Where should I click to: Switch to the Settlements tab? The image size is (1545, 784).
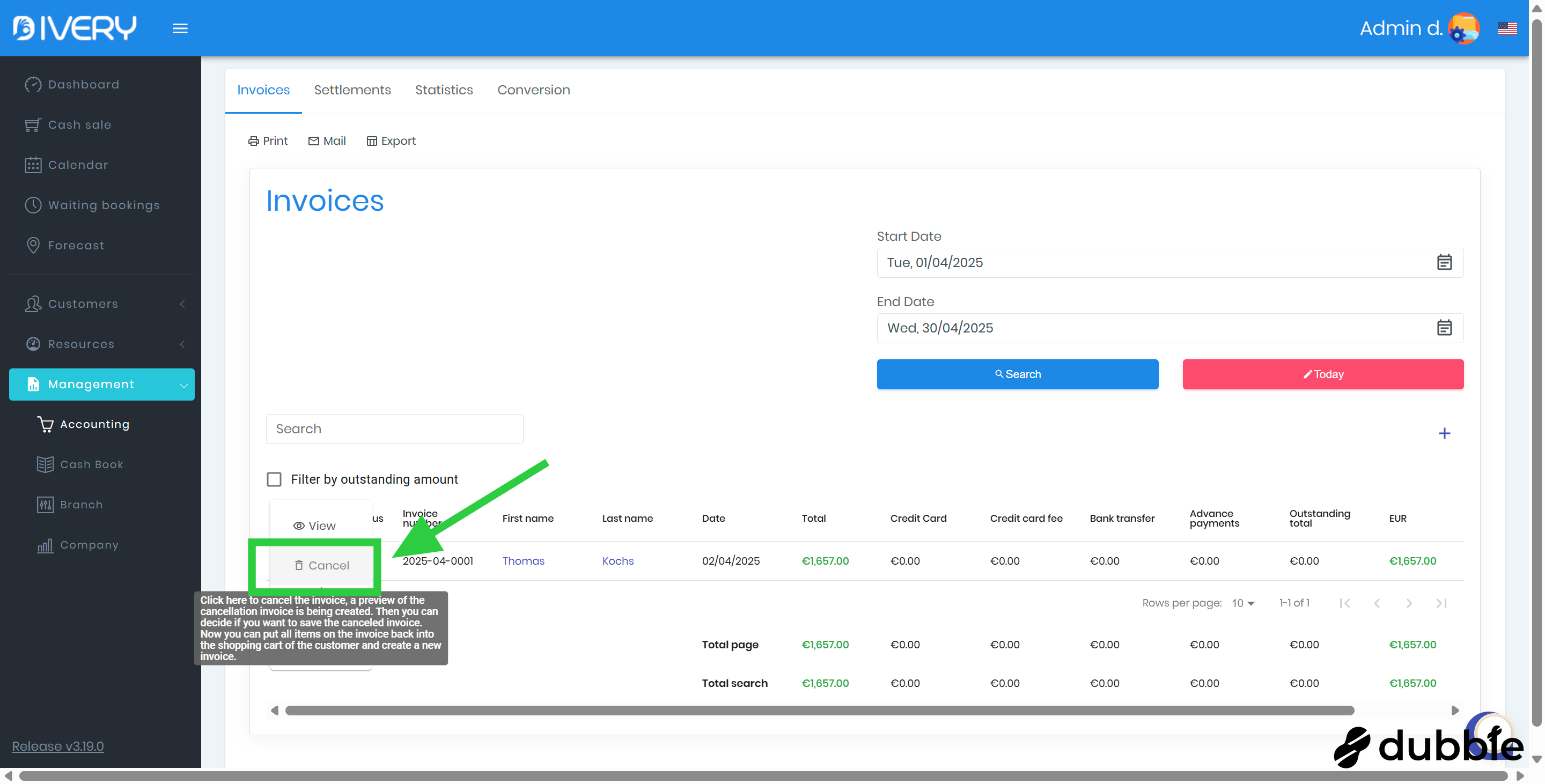click(x=352, y=90)
